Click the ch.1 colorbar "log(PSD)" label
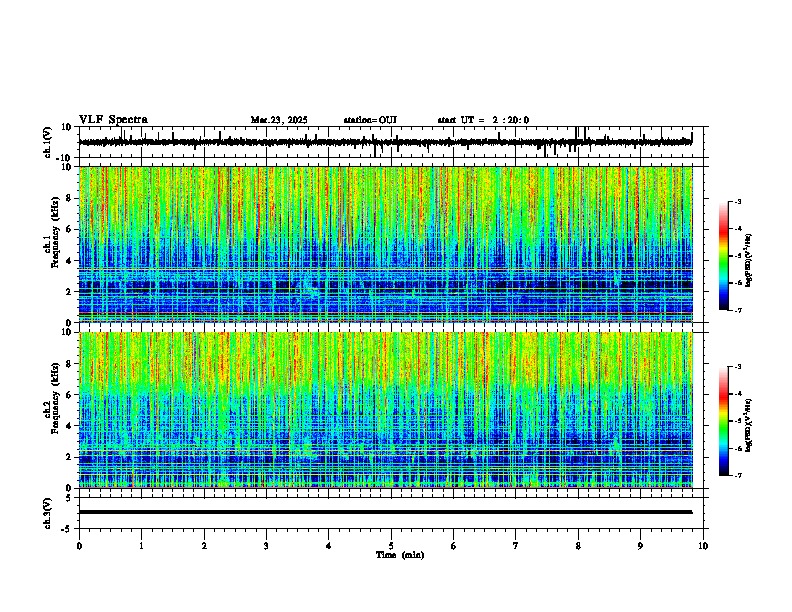 pos(748,260)
